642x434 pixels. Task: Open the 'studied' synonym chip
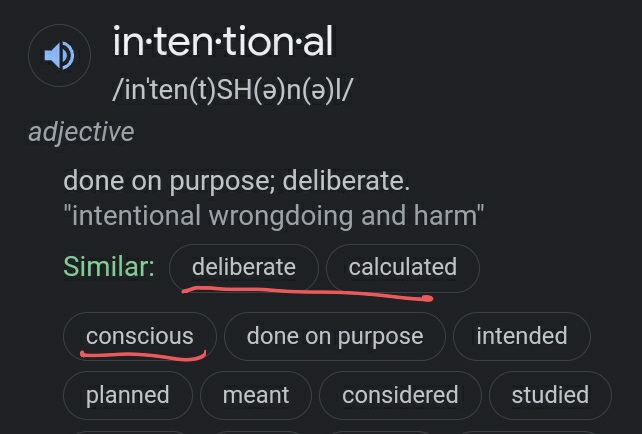pos(549,395)
